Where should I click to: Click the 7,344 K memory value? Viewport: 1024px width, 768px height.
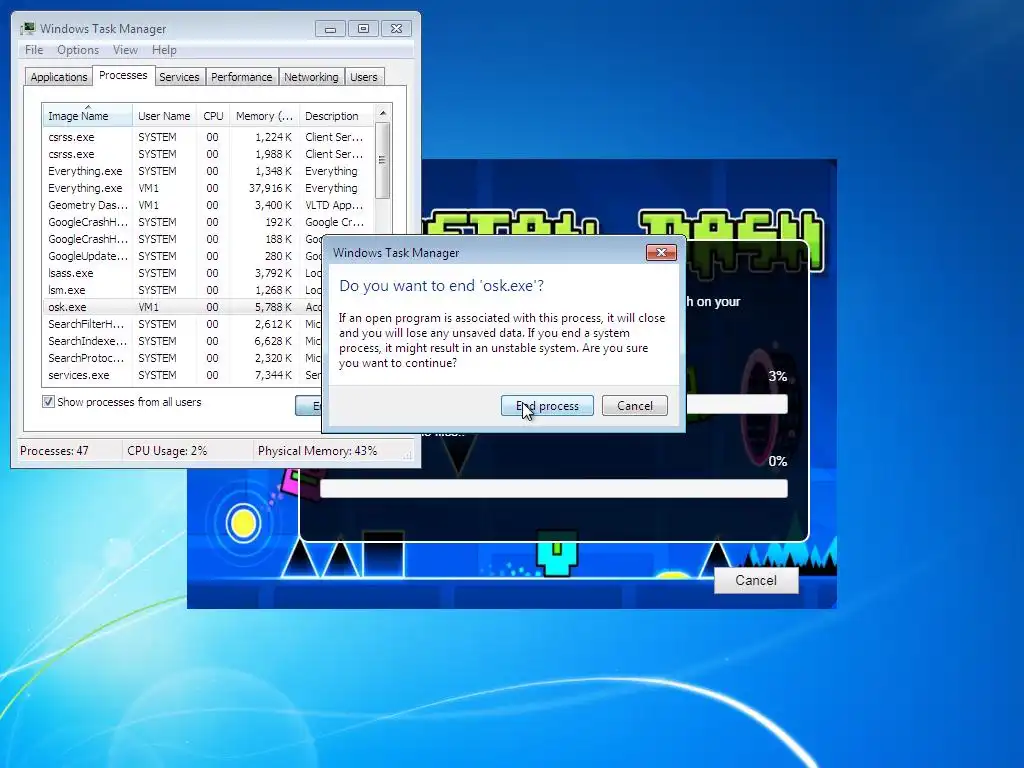274,375
